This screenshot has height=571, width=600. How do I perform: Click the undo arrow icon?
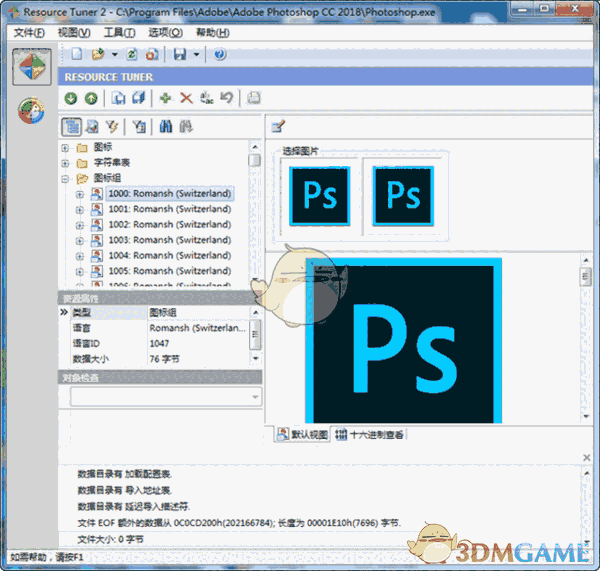pyautogui.click(x=227, y=98)
